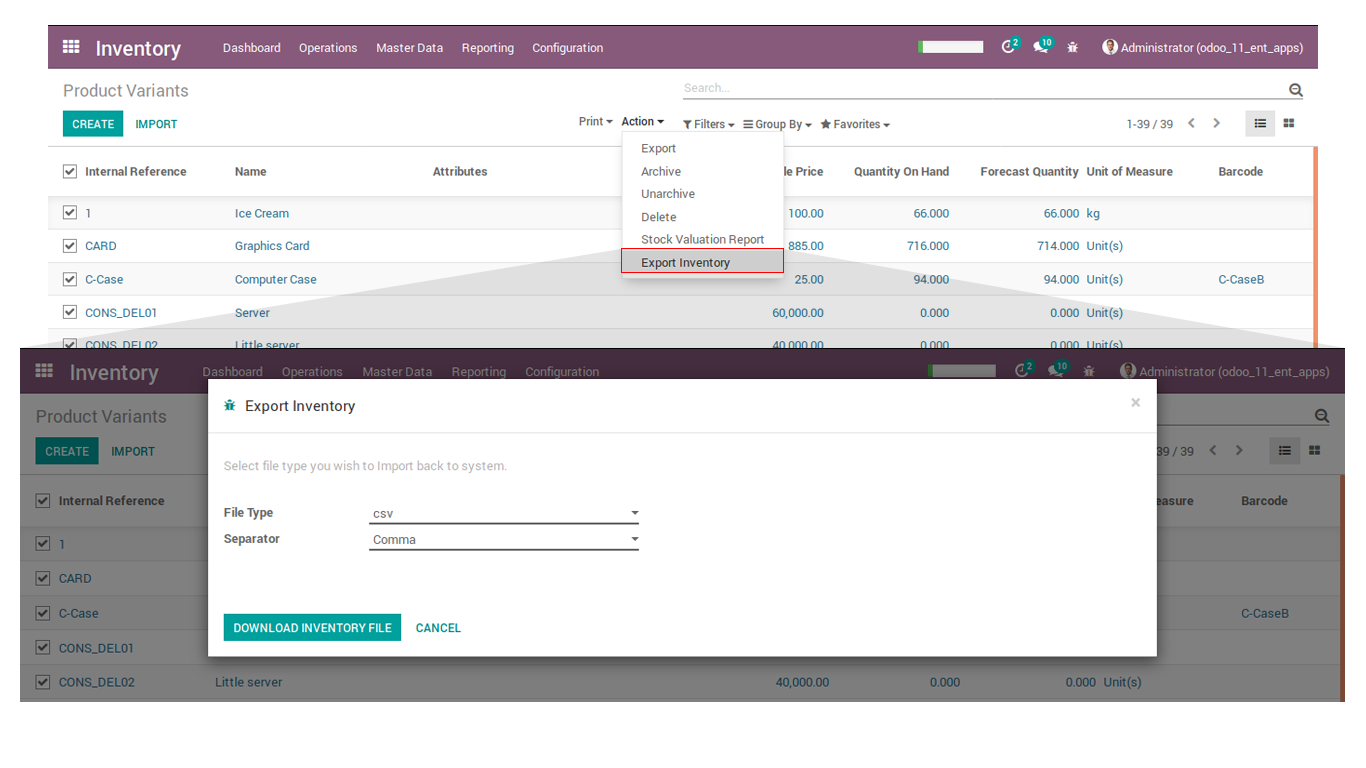
Task: Expand the Separator Comma dropdown
Action: pyautogui.click(x=504, y=540)
